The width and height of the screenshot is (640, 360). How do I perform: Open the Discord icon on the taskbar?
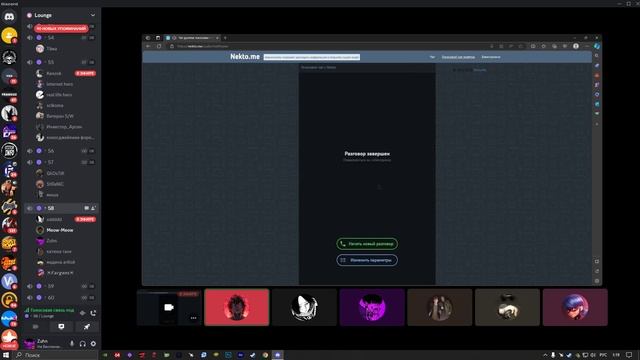(278, 355)
